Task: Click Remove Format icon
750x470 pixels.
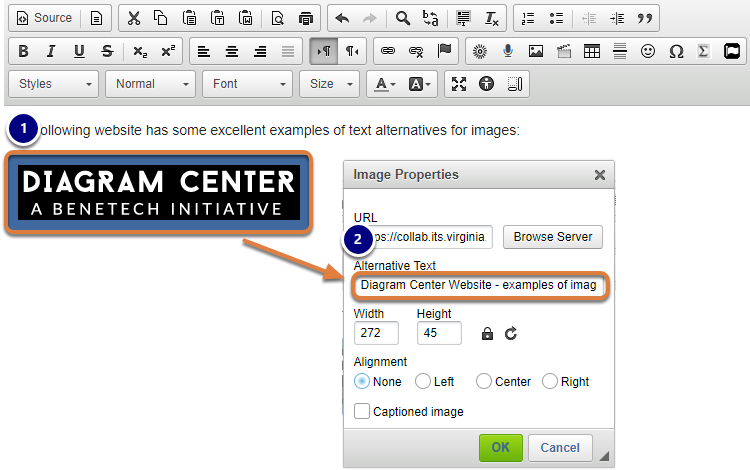Action: [x=491, y=18]
